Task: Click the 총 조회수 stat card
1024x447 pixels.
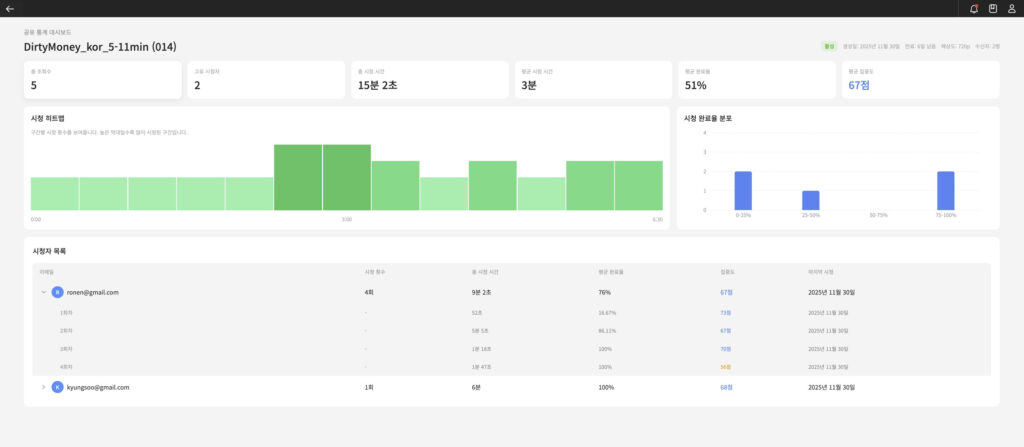Action: coord(103,80)
